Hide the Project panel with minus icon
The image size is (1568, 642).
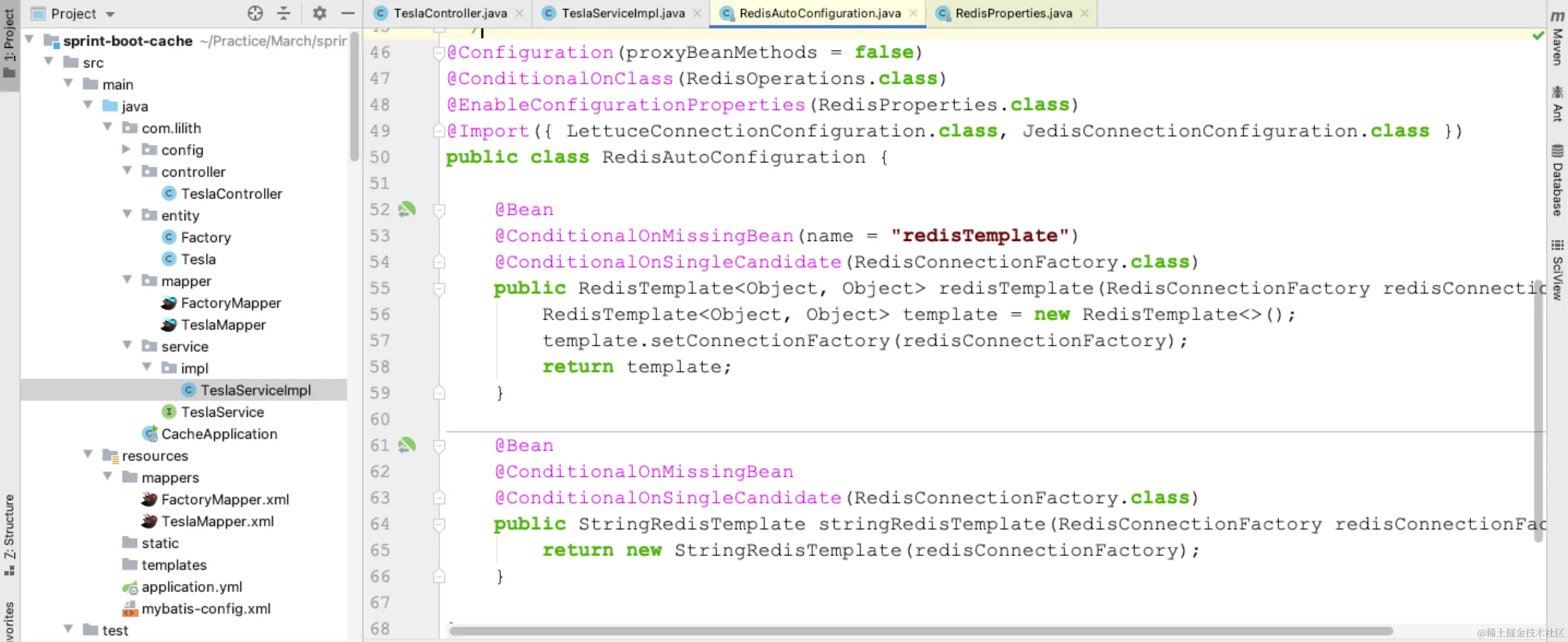(x=348, y=13)
